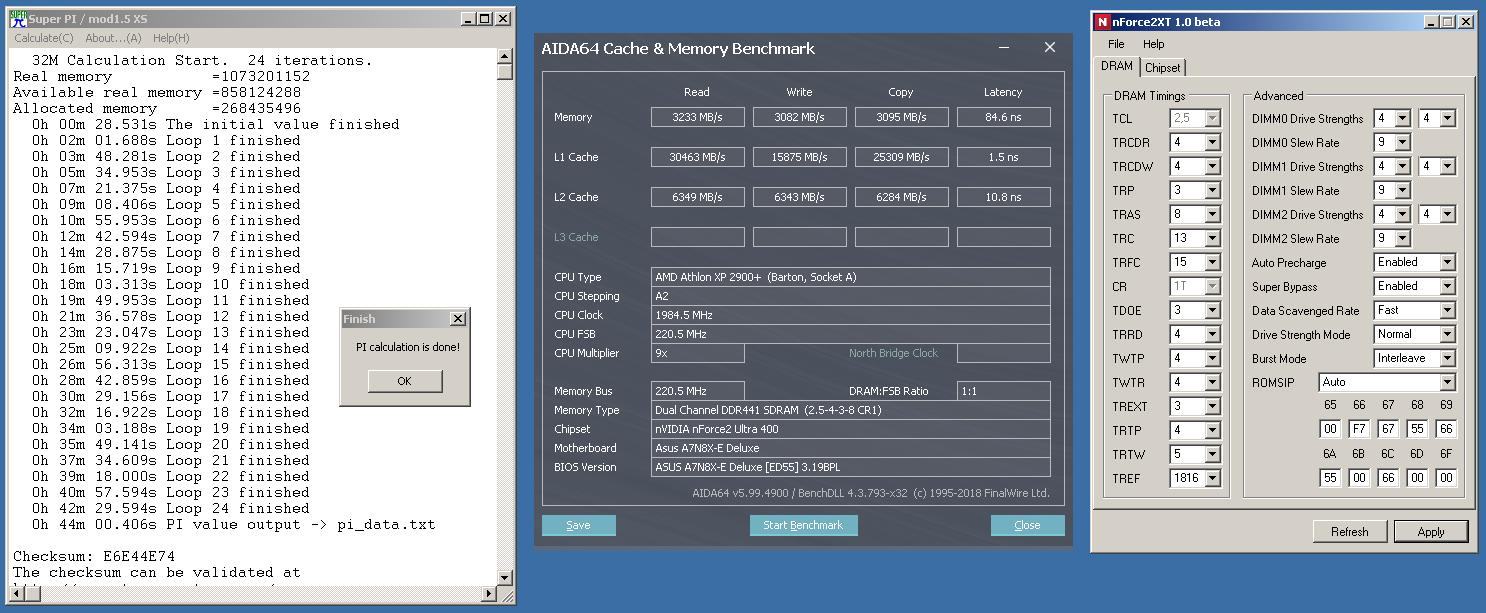This screenshot has width=1486, height=613.
Task: Click the ROMSIP 6C value field
Action: [x=1388, y=478]
